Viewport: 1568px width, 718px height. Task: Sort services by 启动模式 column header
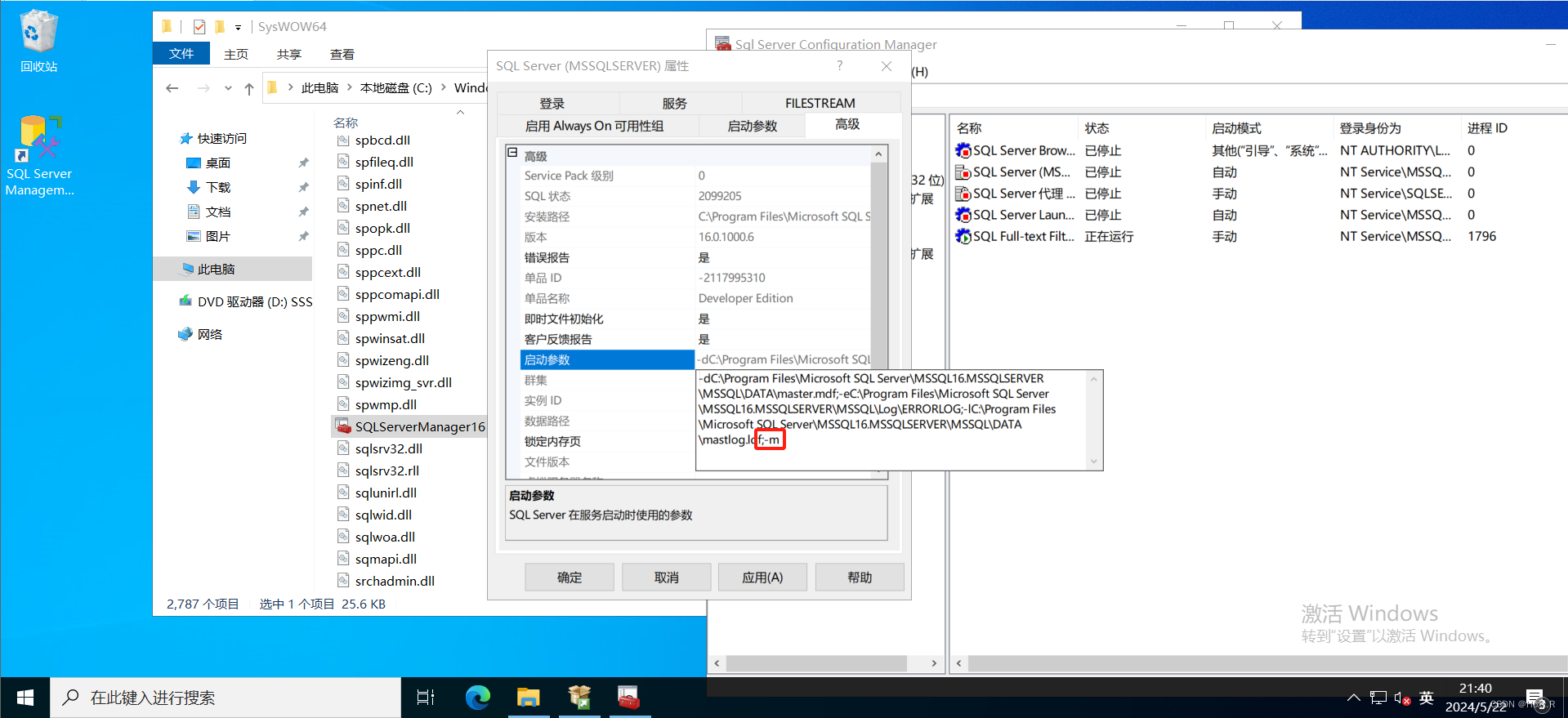[1269, 128]
